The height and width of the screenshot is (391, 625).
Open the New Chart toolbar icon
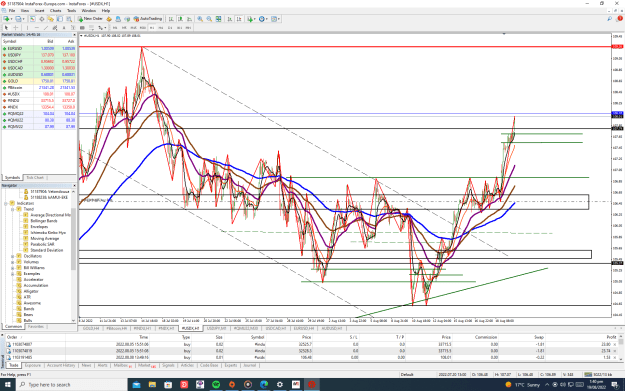(x=6, y=19)
